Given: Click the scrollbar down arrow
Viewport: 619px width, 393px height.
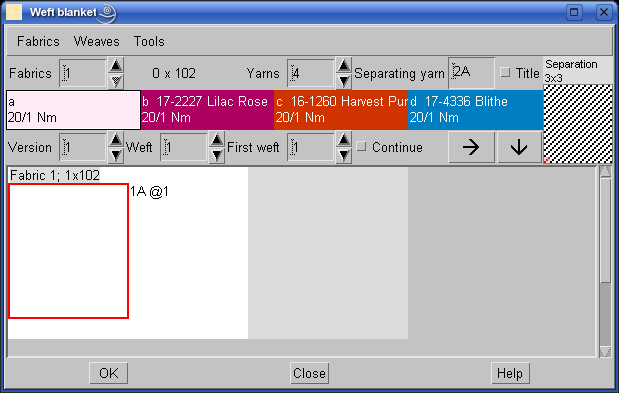Looking at the screenshot, I should [605, 351].
